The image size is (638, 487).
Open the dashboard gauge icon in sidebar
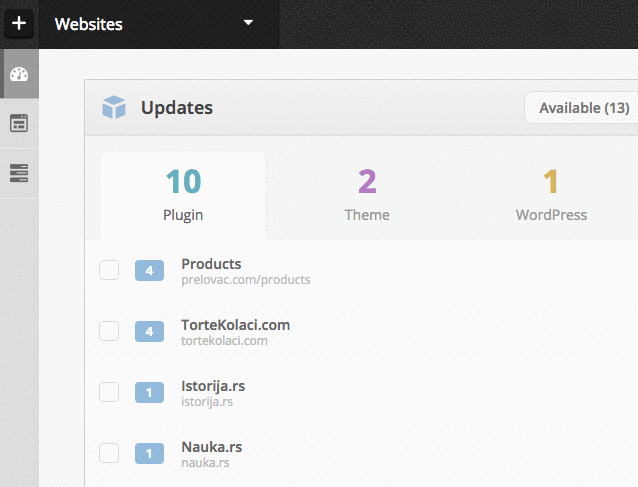19,74
